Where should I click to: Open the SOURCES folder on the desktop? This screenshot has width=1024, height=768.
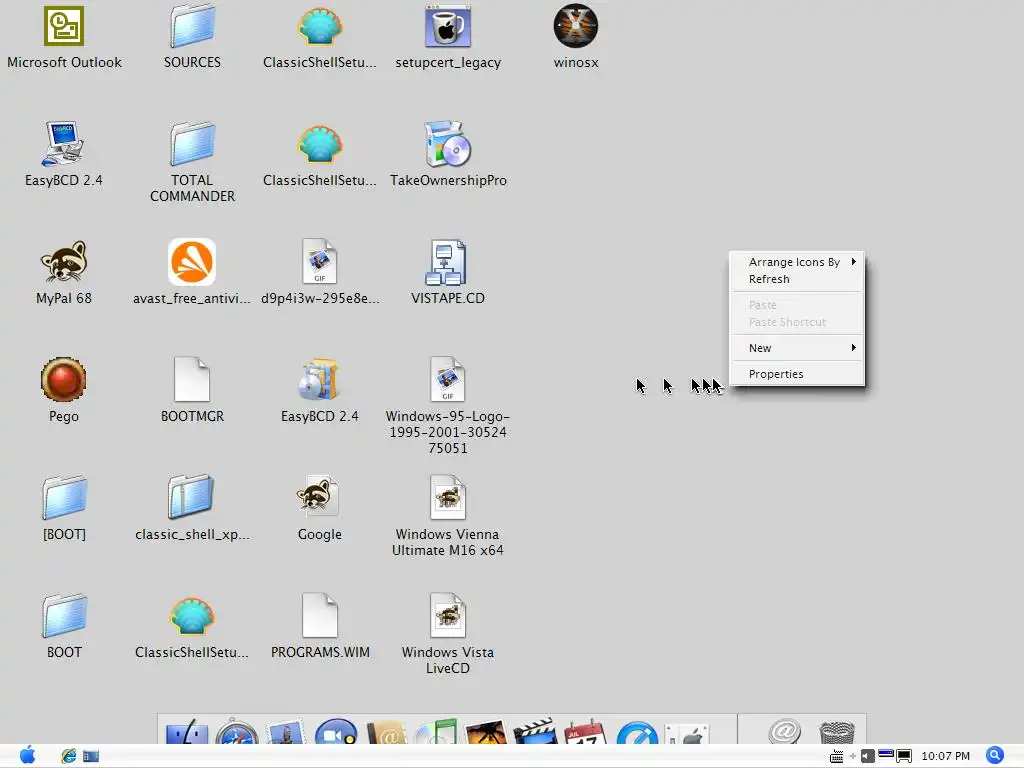click(x=192, y=26)
